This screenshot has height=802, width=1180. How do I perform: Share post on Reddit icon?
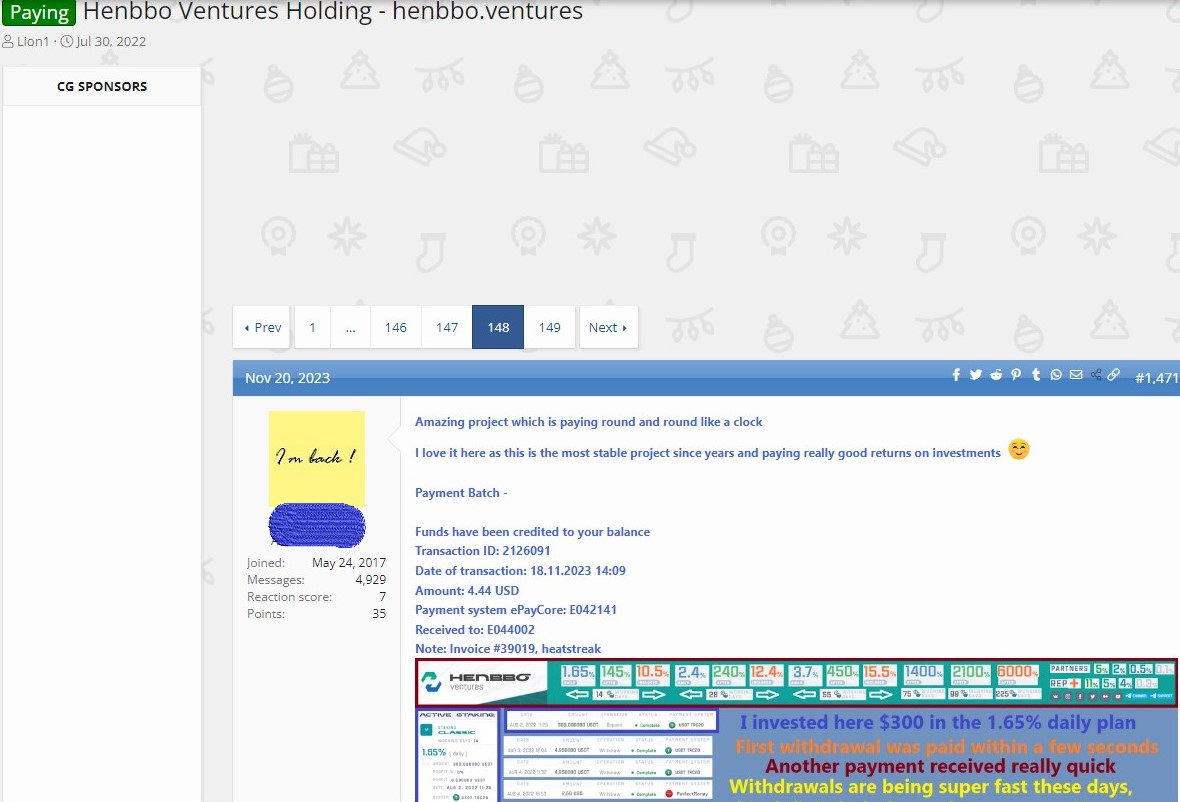(x=996, y=375)
